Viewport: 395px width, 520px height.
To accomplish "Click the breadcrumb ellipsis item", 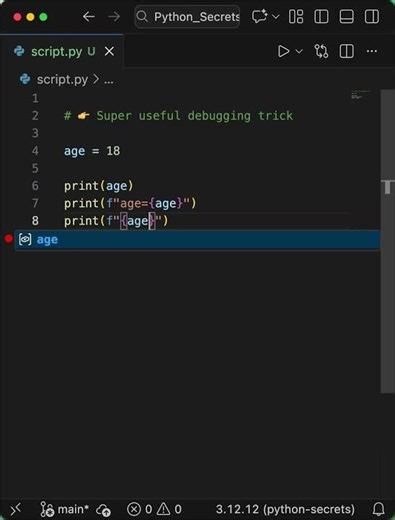I will pyautogui.click(x=109, y=80).
